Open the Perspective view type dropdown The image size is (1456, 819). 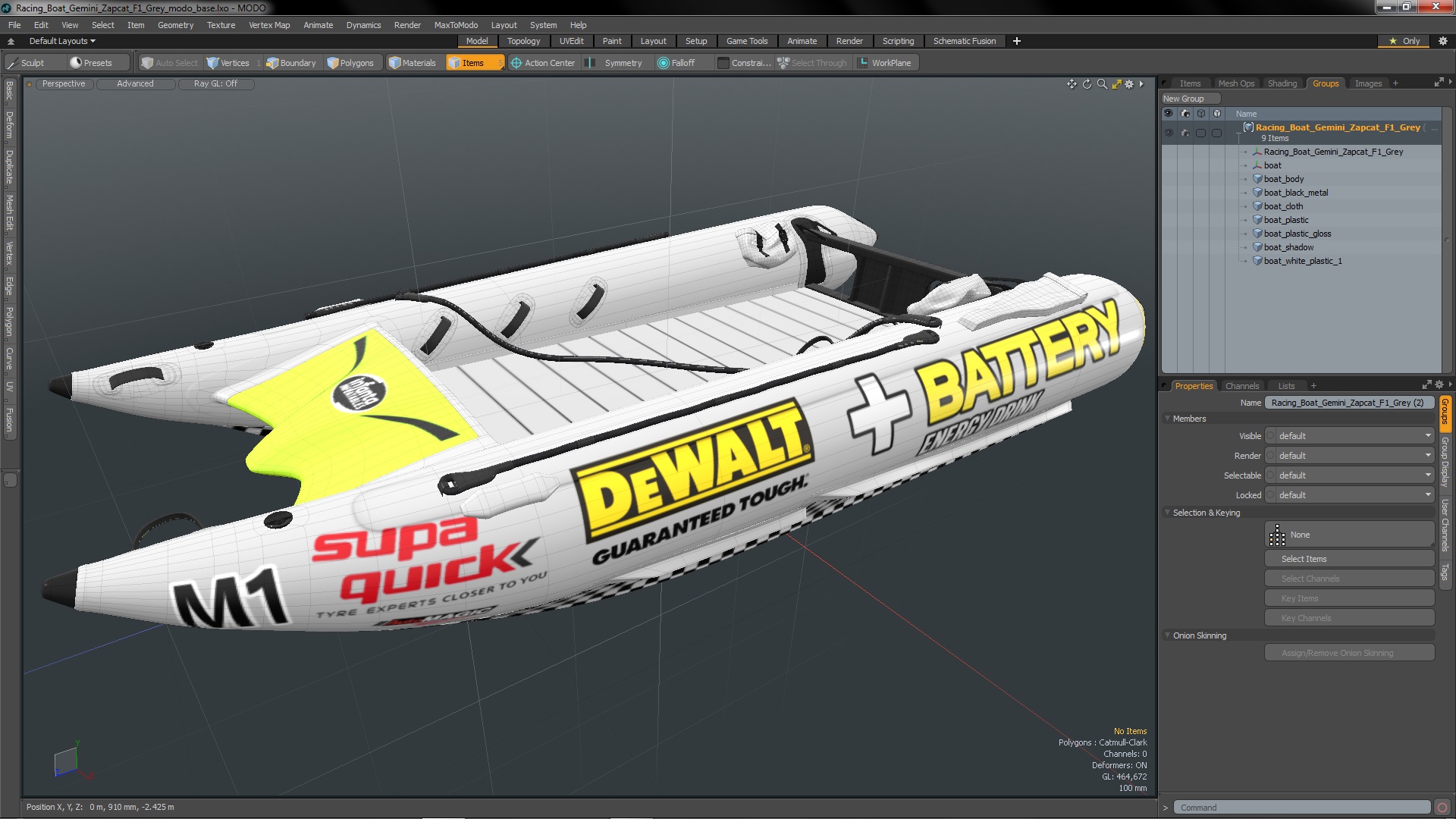[64, 84]
